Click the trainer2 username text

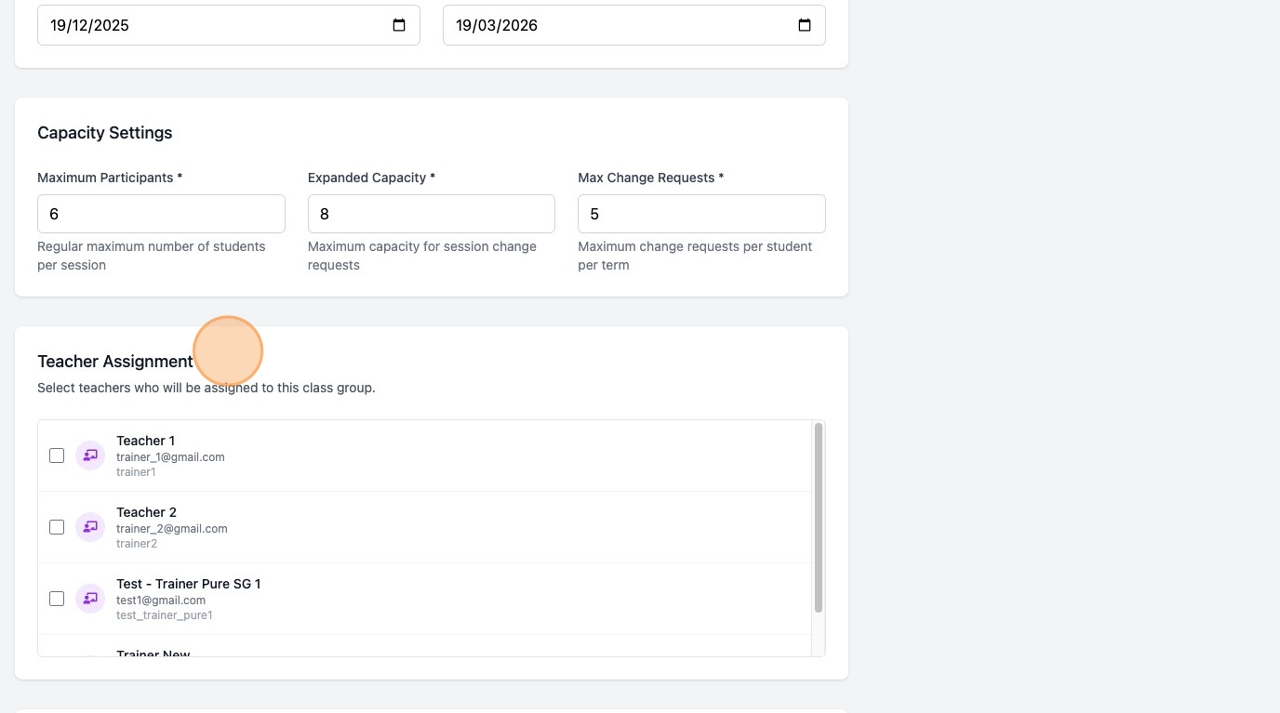pos(137,544)
